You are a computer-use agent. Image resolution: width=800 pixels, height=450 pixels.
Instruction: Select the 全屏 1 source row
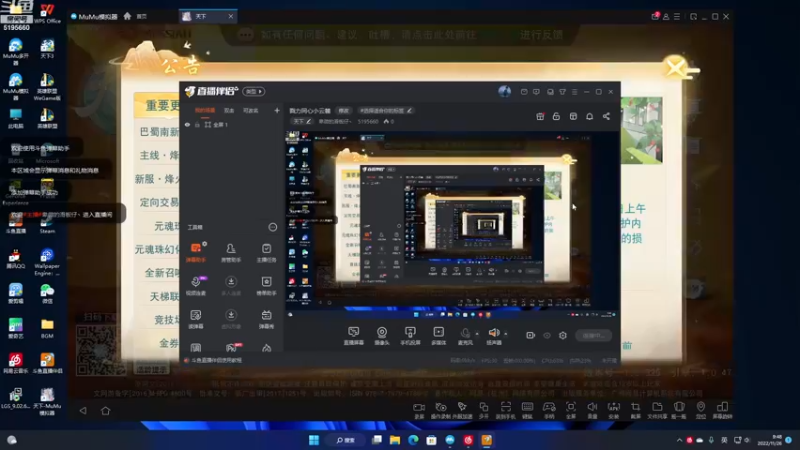click(230, 124)
